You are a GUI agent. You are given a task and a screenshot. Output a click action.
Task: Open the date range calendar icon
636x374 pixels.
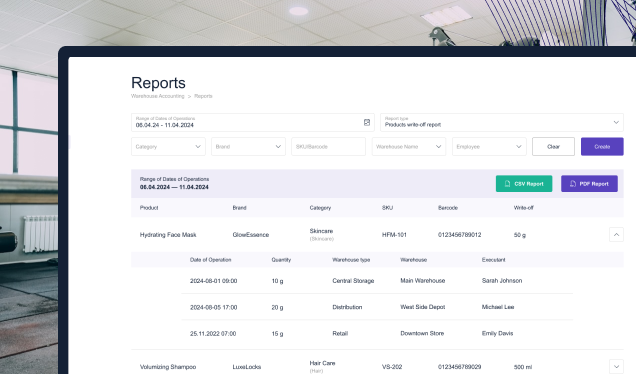367,123
